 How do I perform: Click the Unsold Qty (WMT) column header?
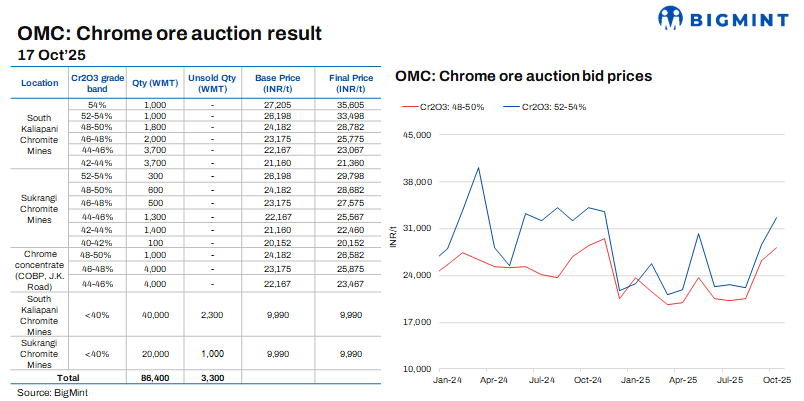(212, 83)
